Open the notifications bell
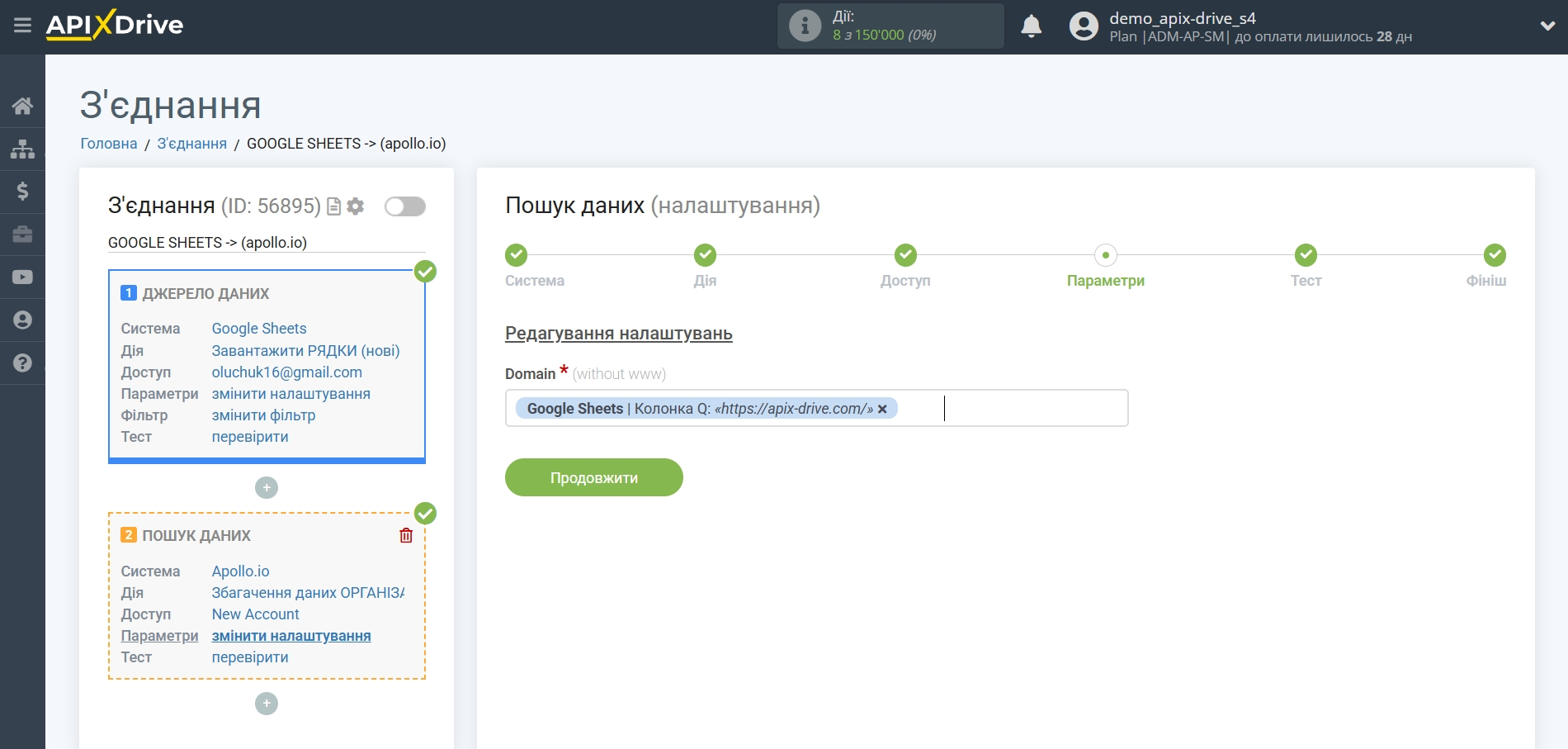 click(x=1032, y=26)
